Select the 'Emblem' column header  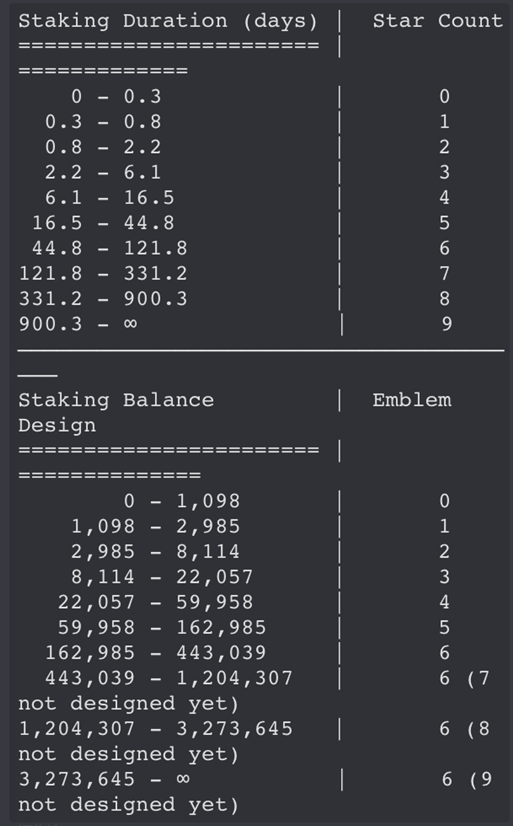coord(412,400)
